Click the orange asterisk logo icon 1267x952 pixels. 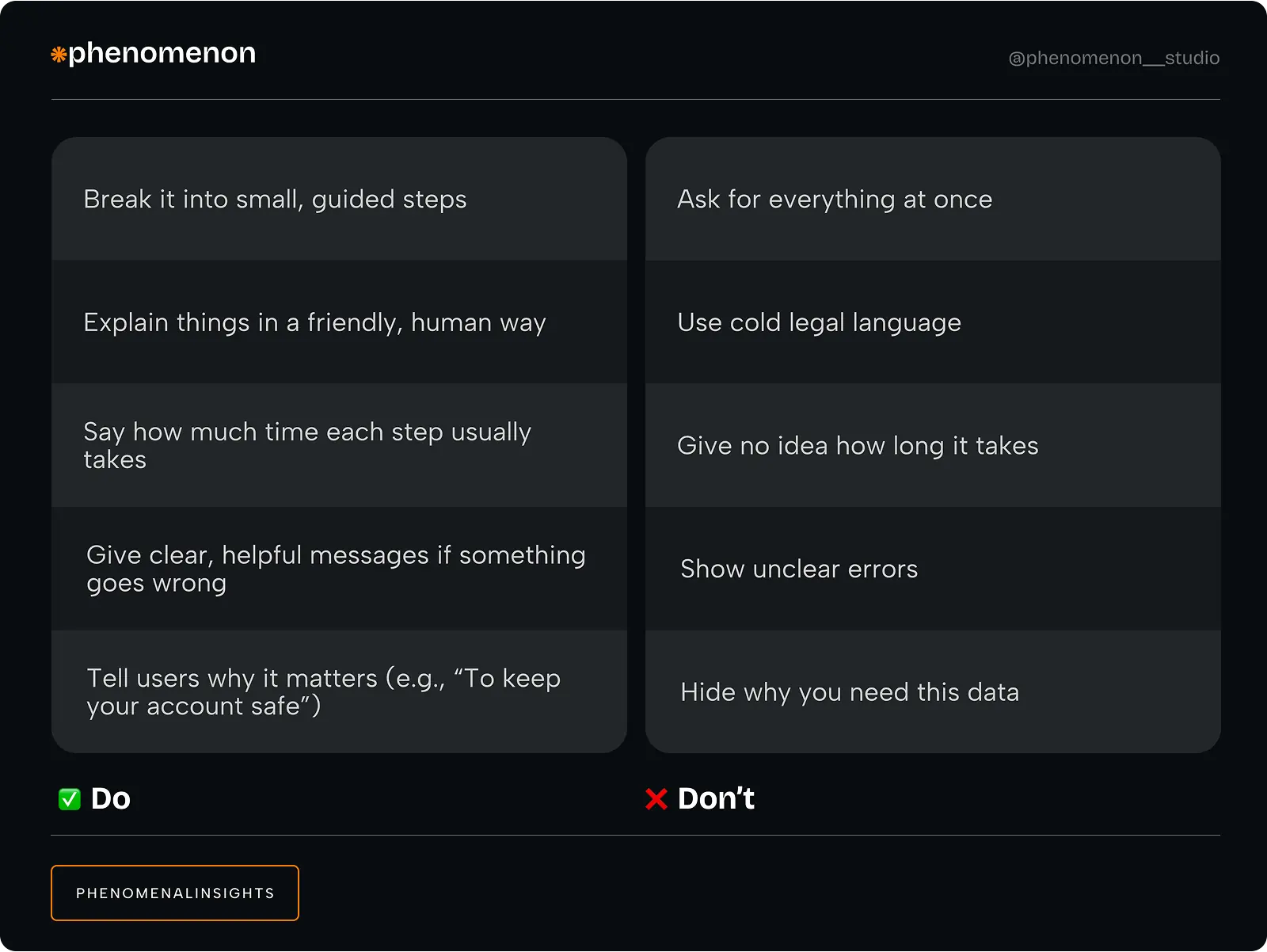tap(59, 55)
